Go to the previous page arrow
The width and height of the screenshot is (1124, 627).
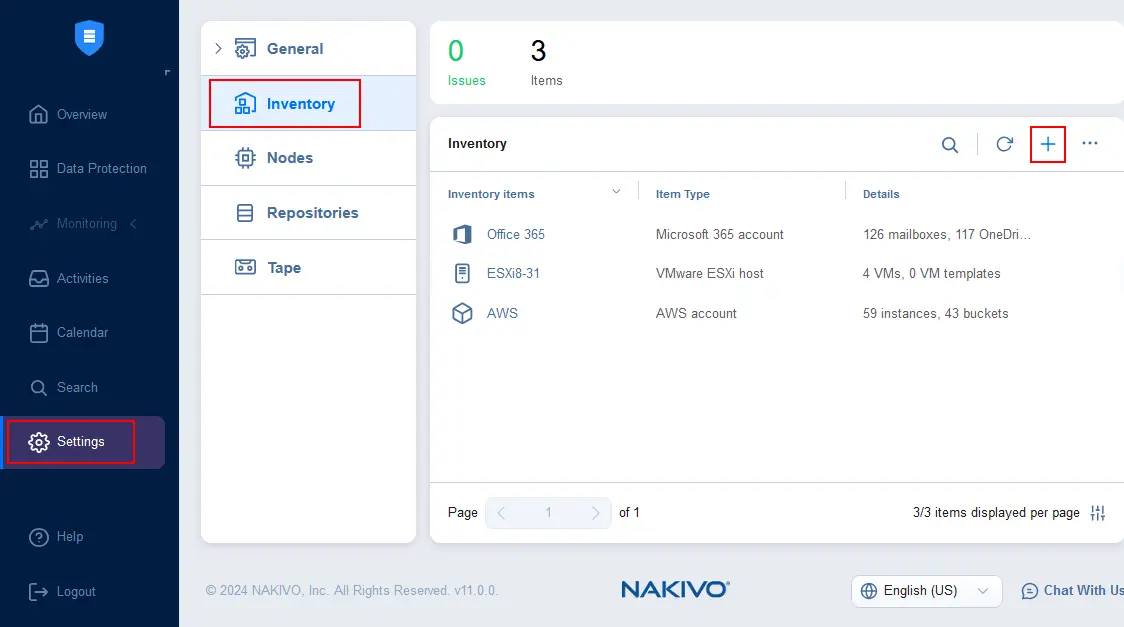pos(501,513)
